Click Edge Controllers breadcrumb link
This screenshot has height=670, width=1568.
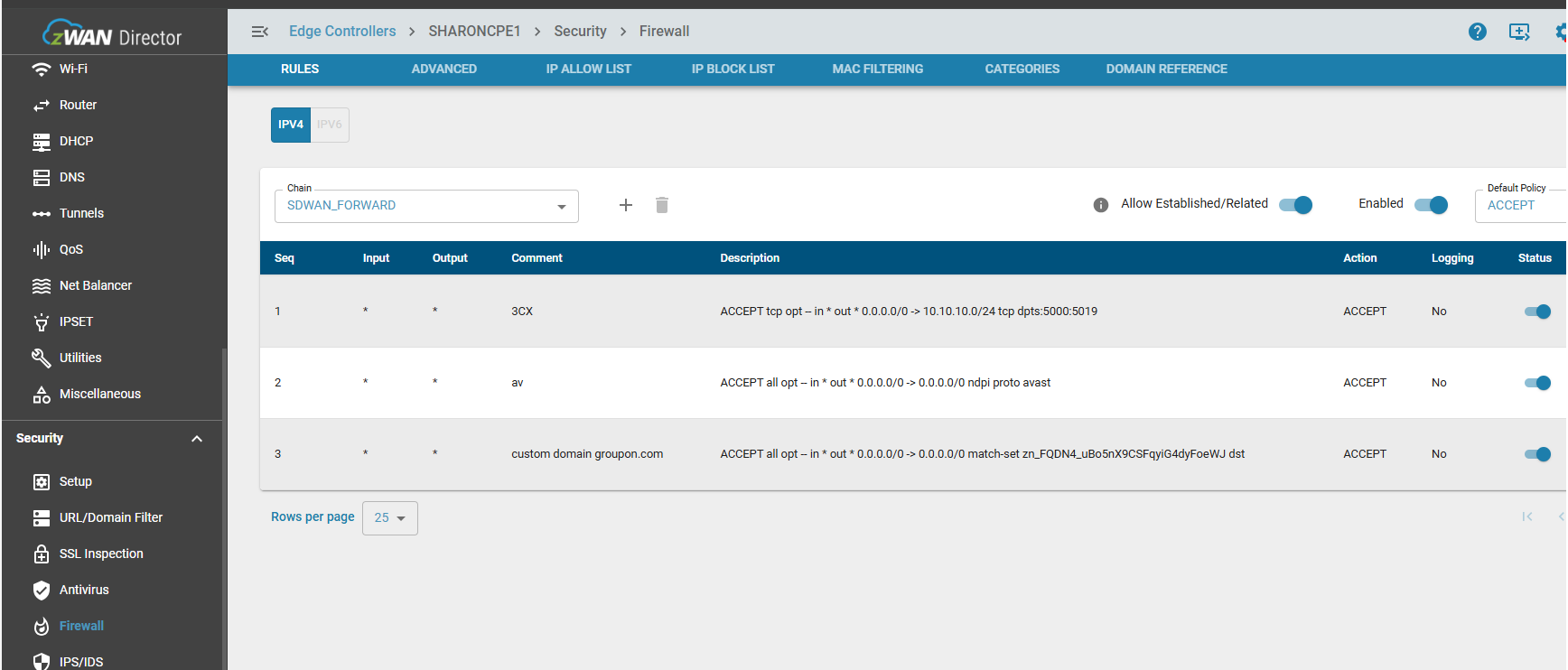tap(342, 32)
